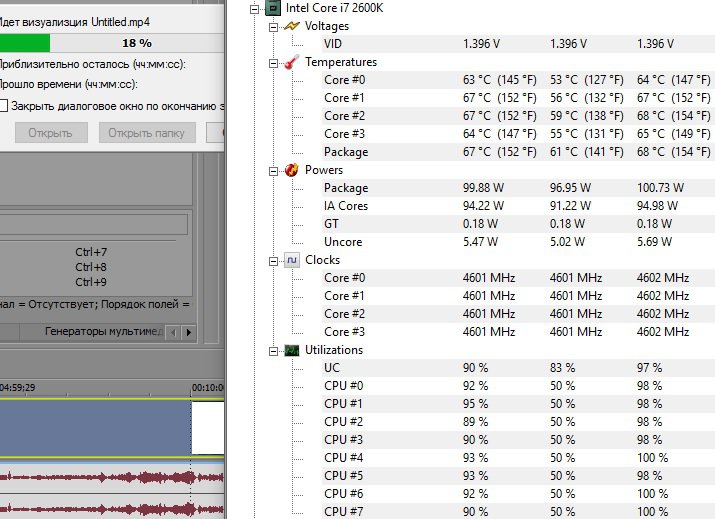
Task: Click the Порядок полей status text
Action: point(145,304)
